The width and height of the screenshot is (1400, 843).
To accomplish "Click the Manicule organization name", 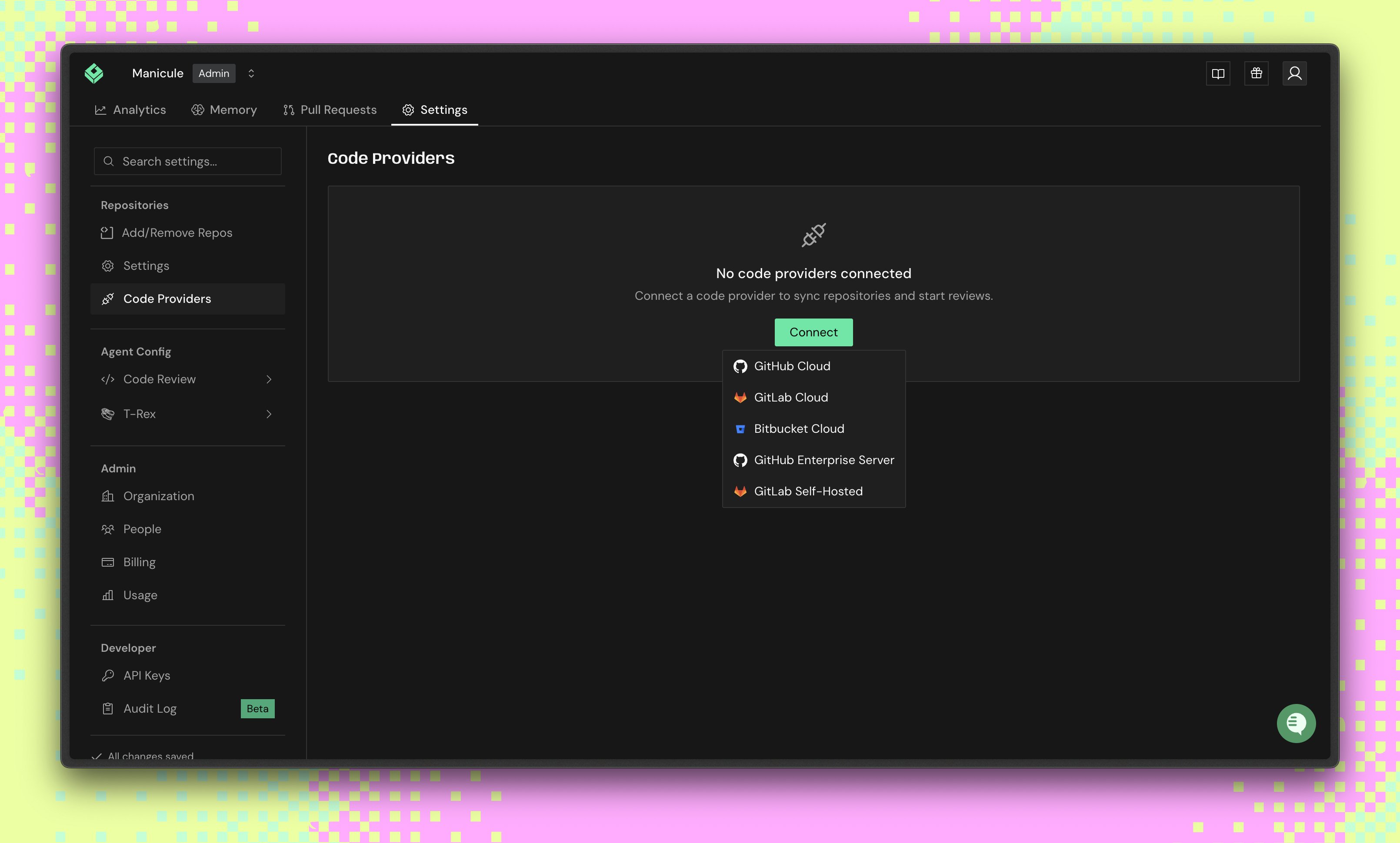I will pos(157,73).
